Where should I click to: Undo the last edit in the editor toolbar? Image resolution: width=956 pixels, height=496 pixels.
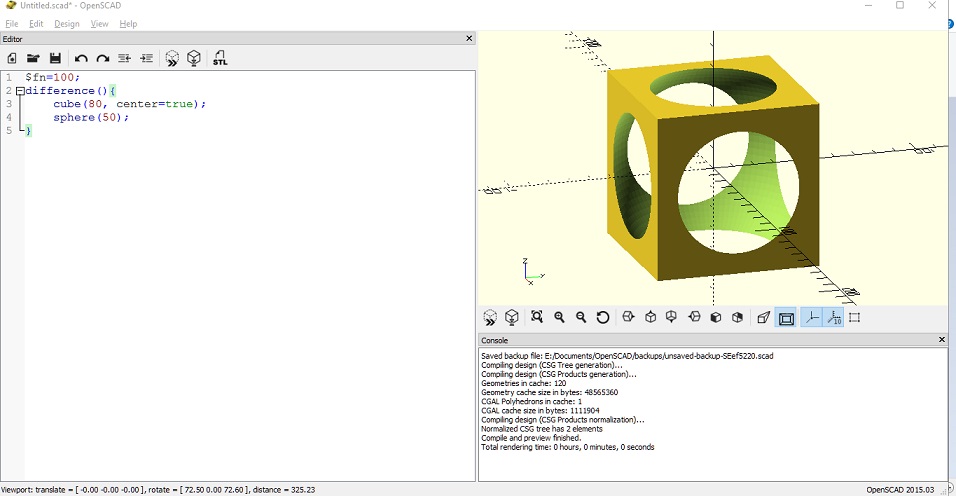pyautogui.click(x=81, y=58)
